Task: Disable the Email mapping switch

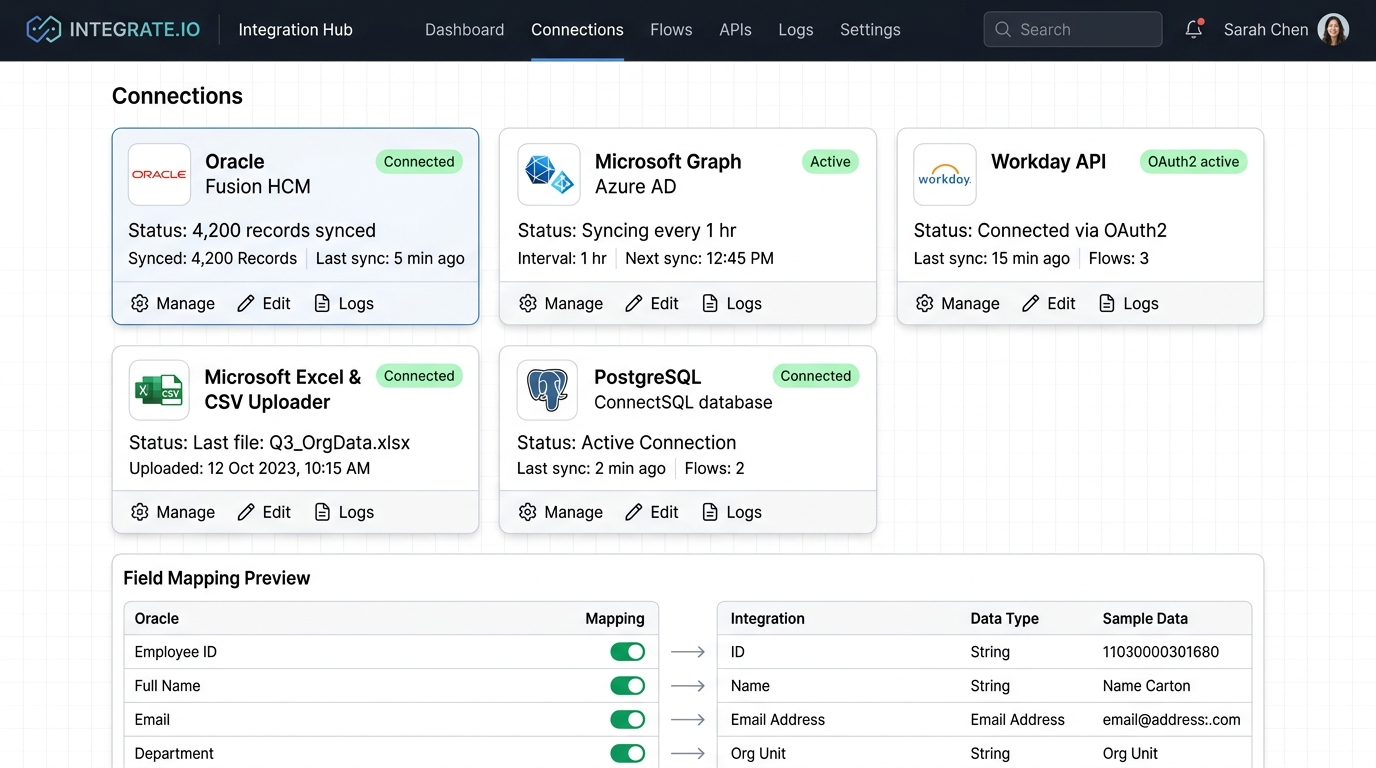Action: (628, 720)
